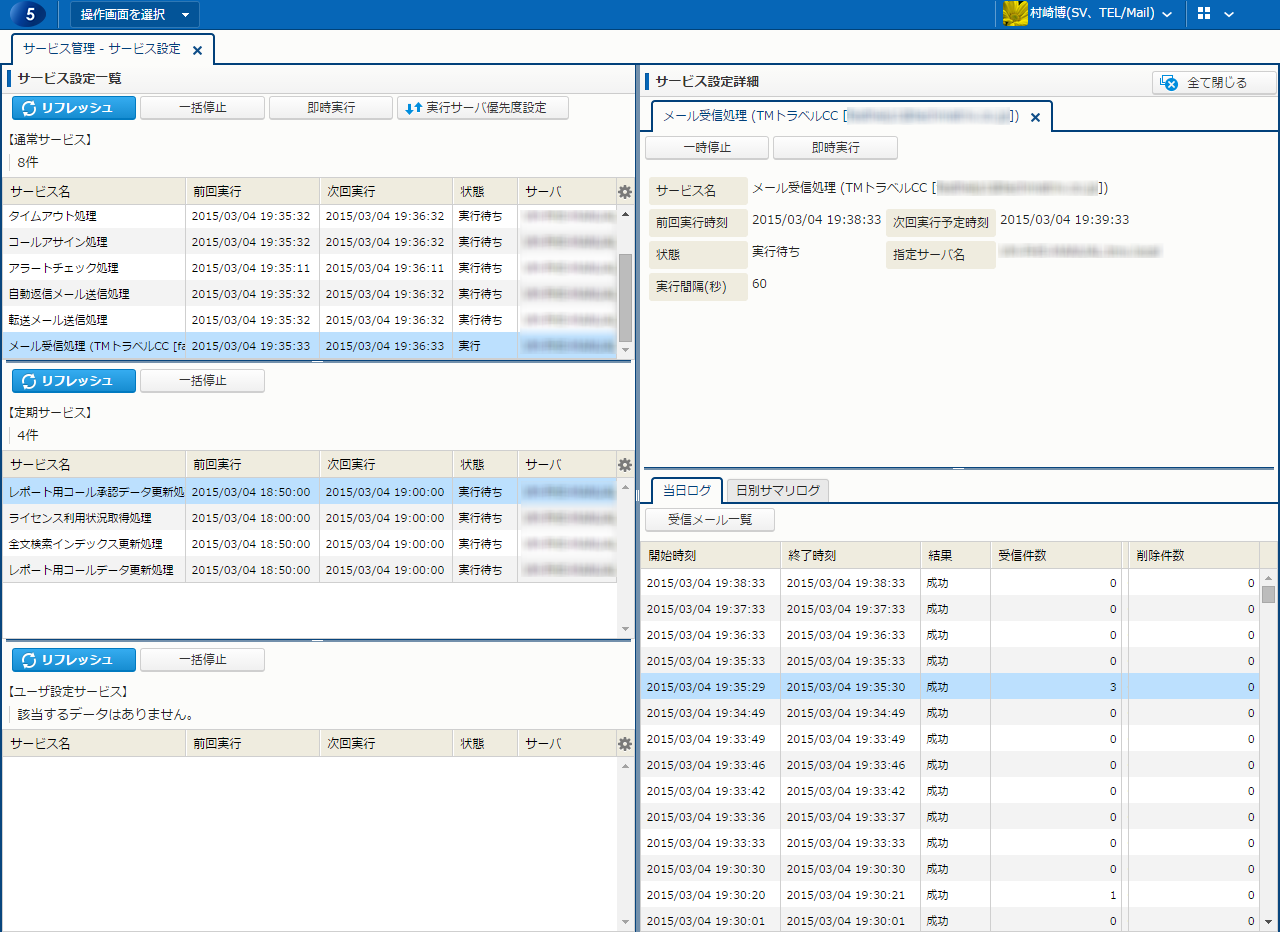Click the log scrollbar down arrow
Screen dimensions: 1280x932
(1269, 921)
